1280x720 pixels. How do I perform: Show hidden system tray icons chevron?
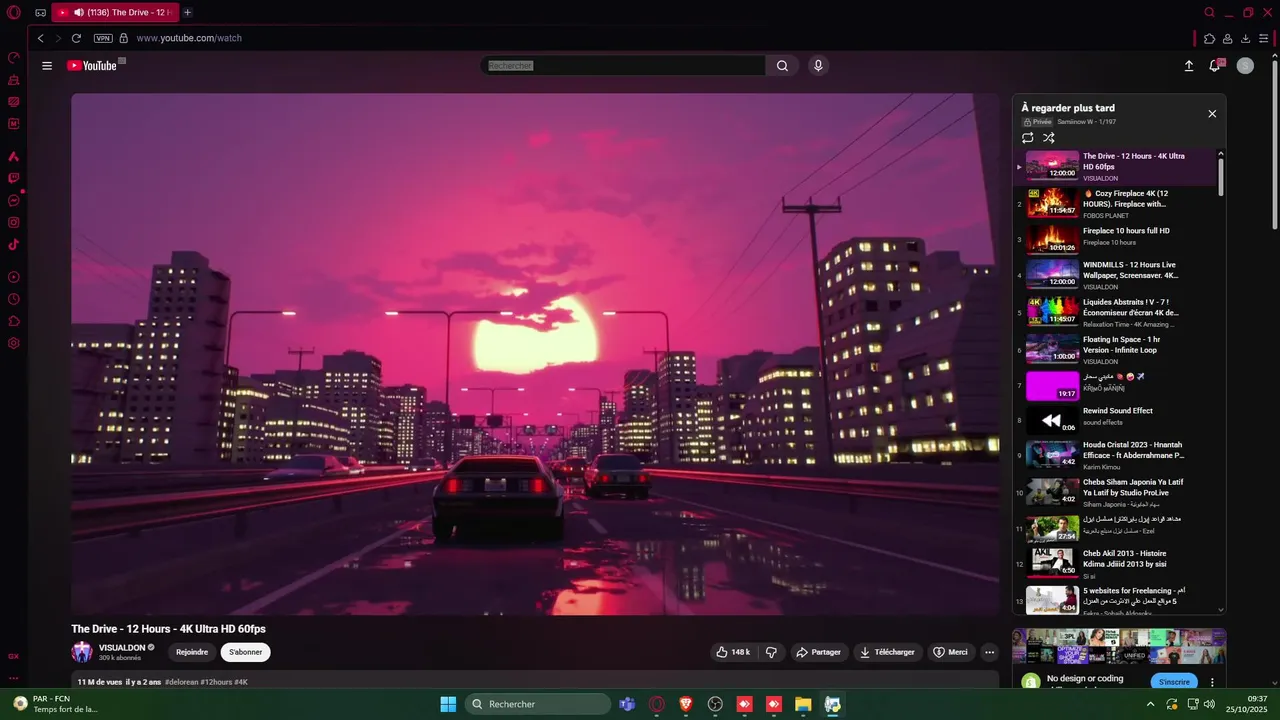coord(1150,704)
